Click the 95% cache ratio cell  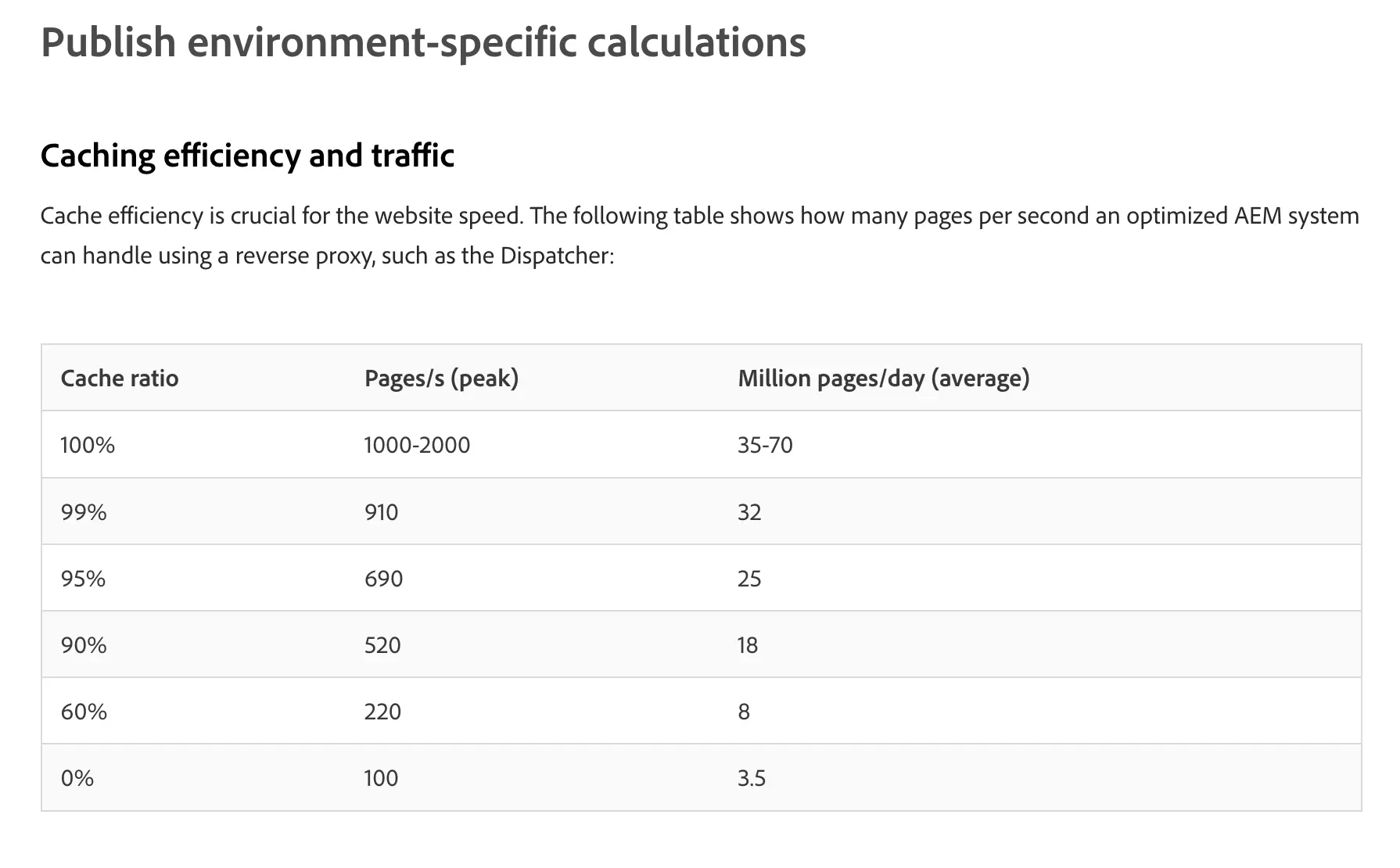(x=84, y=579)
